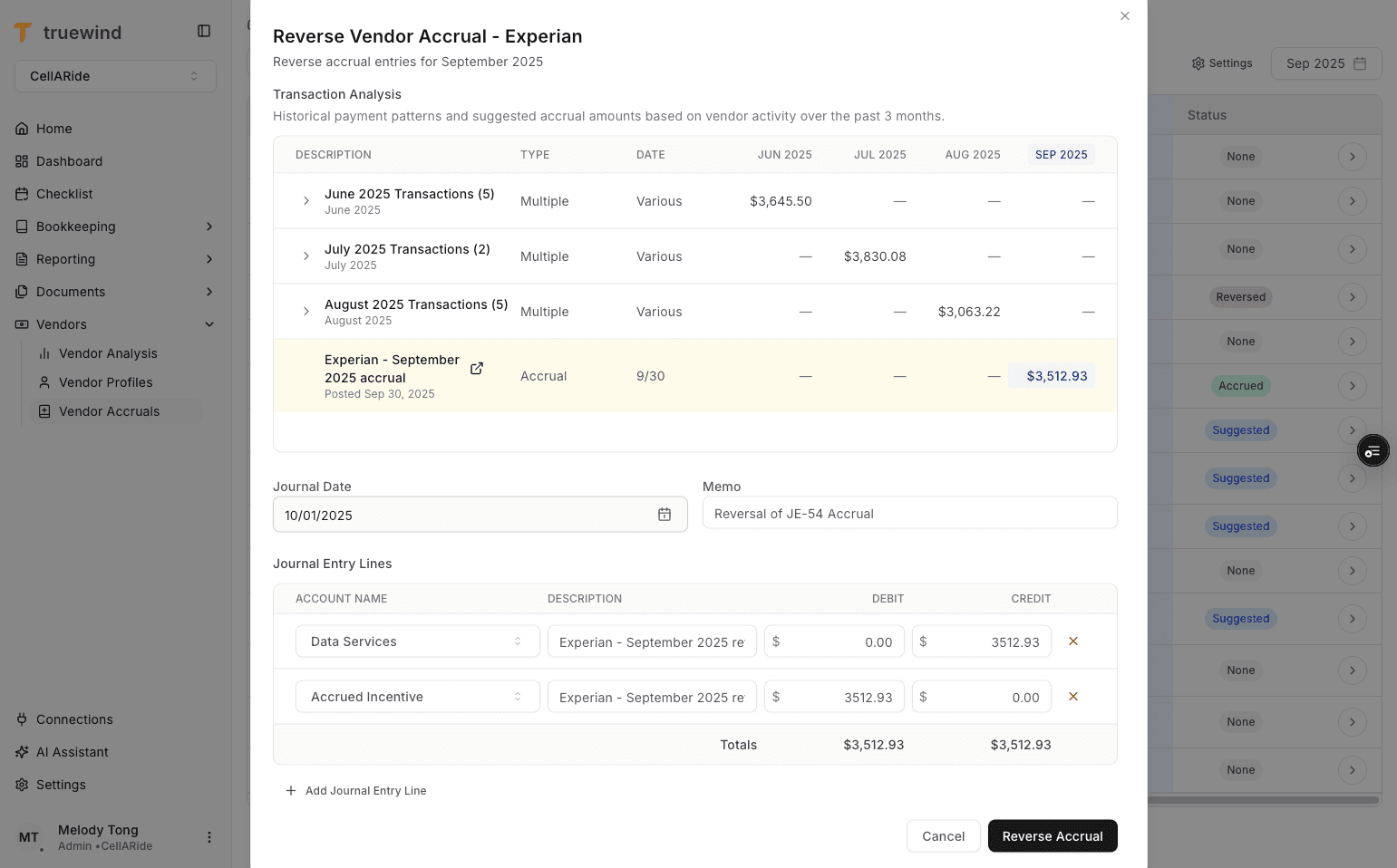The image size is (1397, 868).
Task: Click the Cancel button
Action: tap(943, 836)
